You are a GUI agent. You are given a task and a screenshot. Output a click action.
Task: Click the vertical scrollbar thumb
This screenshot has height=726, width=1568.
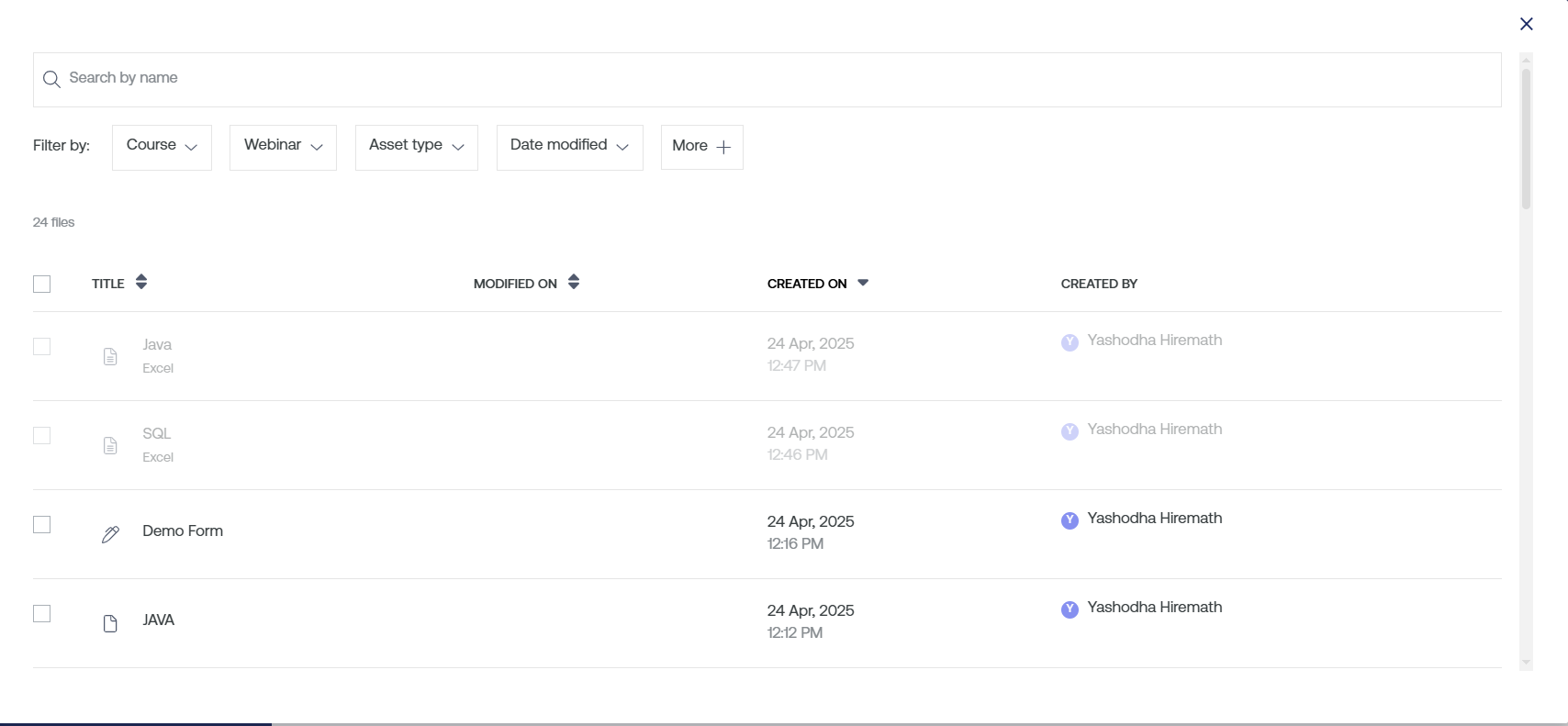click(x=1526, y=138)
